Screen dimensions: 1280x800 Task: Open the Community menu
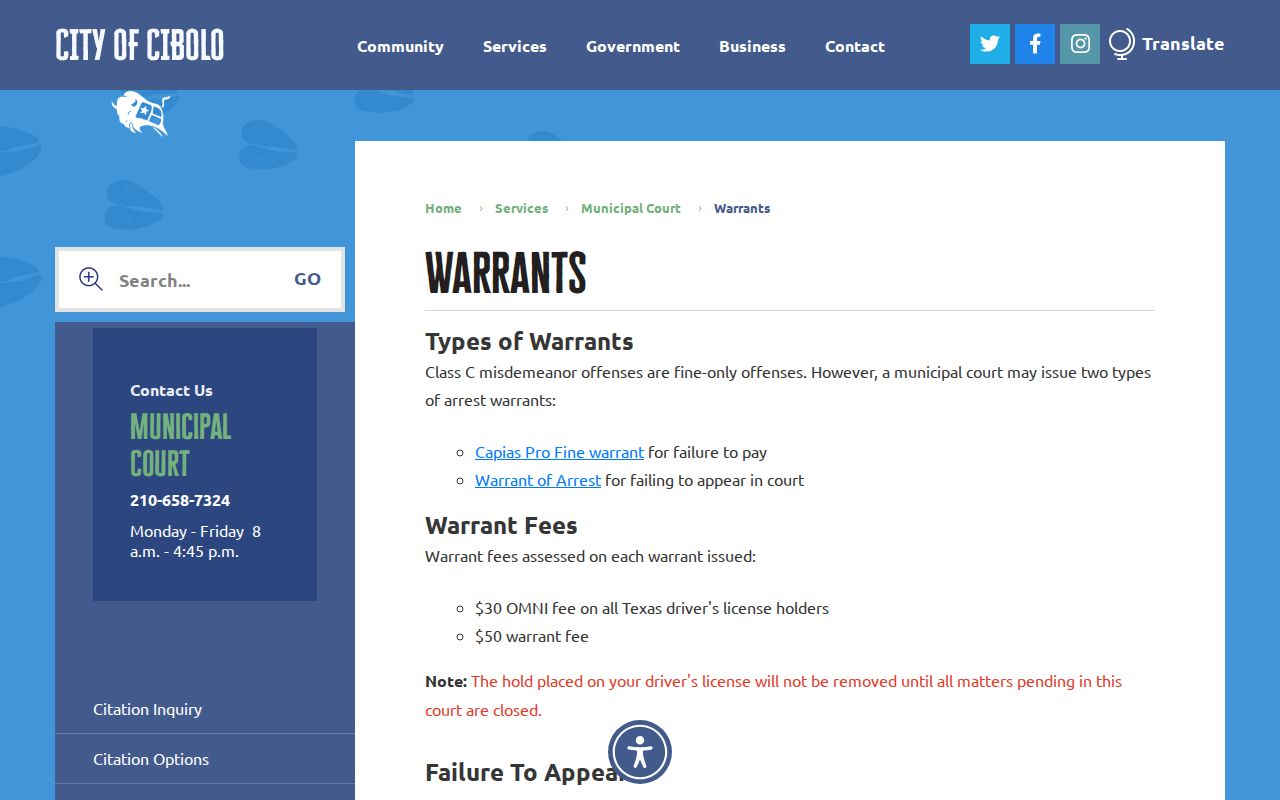pos(400,46)
